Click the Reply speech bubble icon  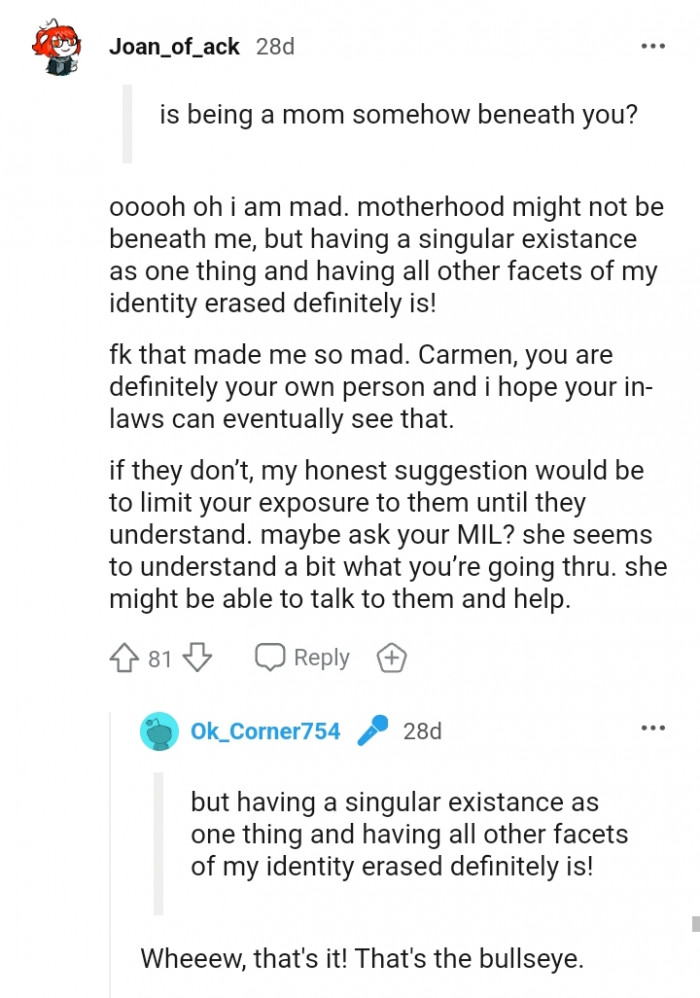pyautogui.click(x=269, y=657)
